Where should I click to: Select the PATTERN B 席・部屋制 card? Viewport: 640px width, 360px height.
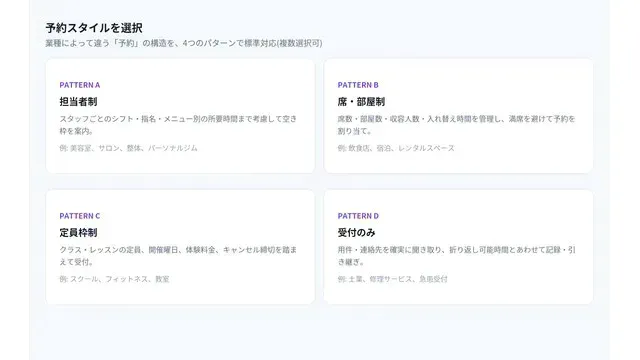tap(458, 116)
